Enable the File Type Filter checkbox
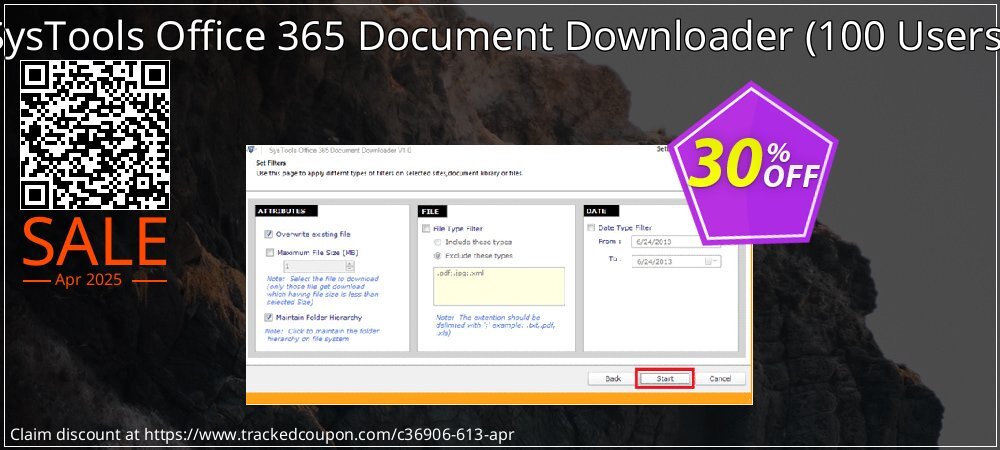 pyautogui.click(x=426, y=228)
